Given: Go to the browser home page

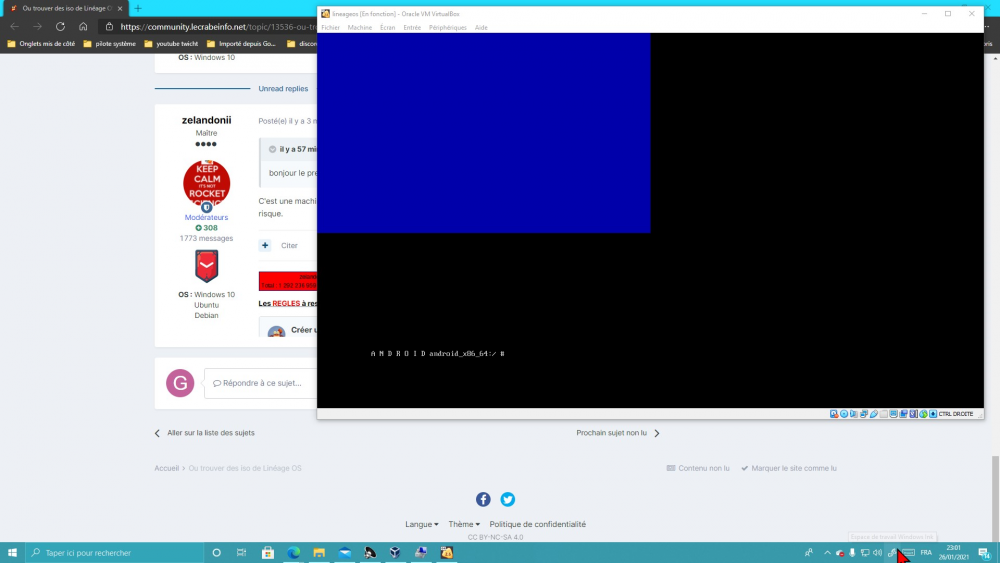Looking at the screenshot, I should (83, 27).
